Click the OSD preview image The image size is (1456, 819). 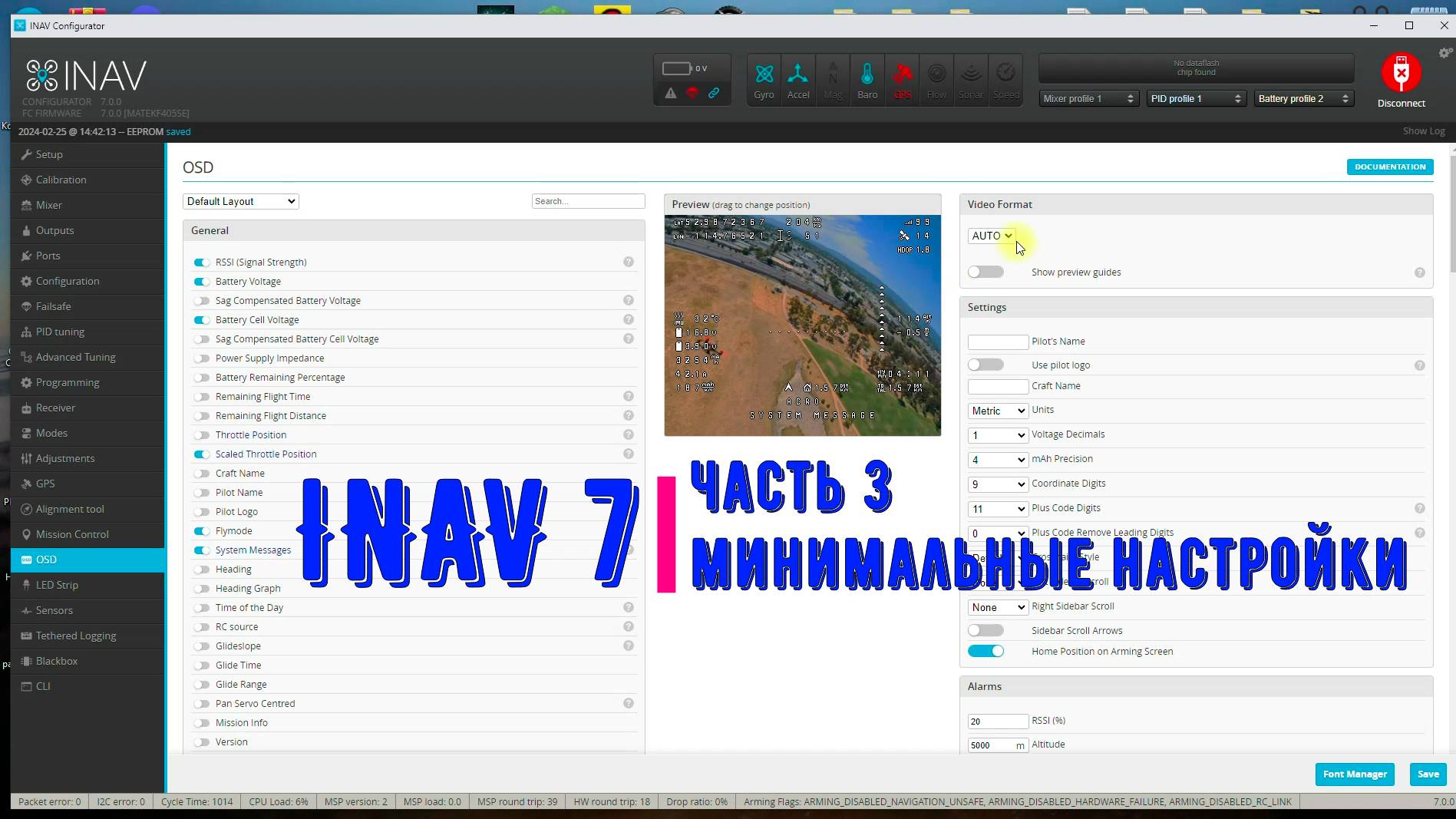coord(802,325)
